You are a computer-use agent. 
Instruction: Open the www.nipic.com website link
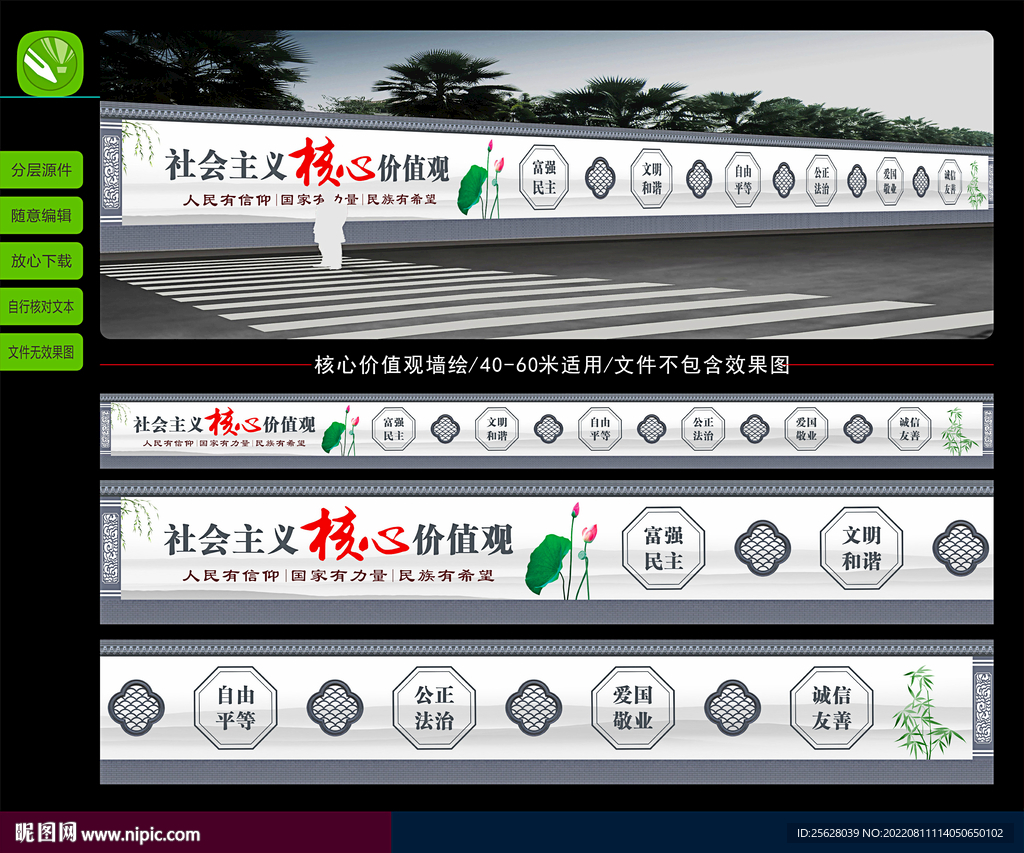pyautogui.click(x=141, y=834)
